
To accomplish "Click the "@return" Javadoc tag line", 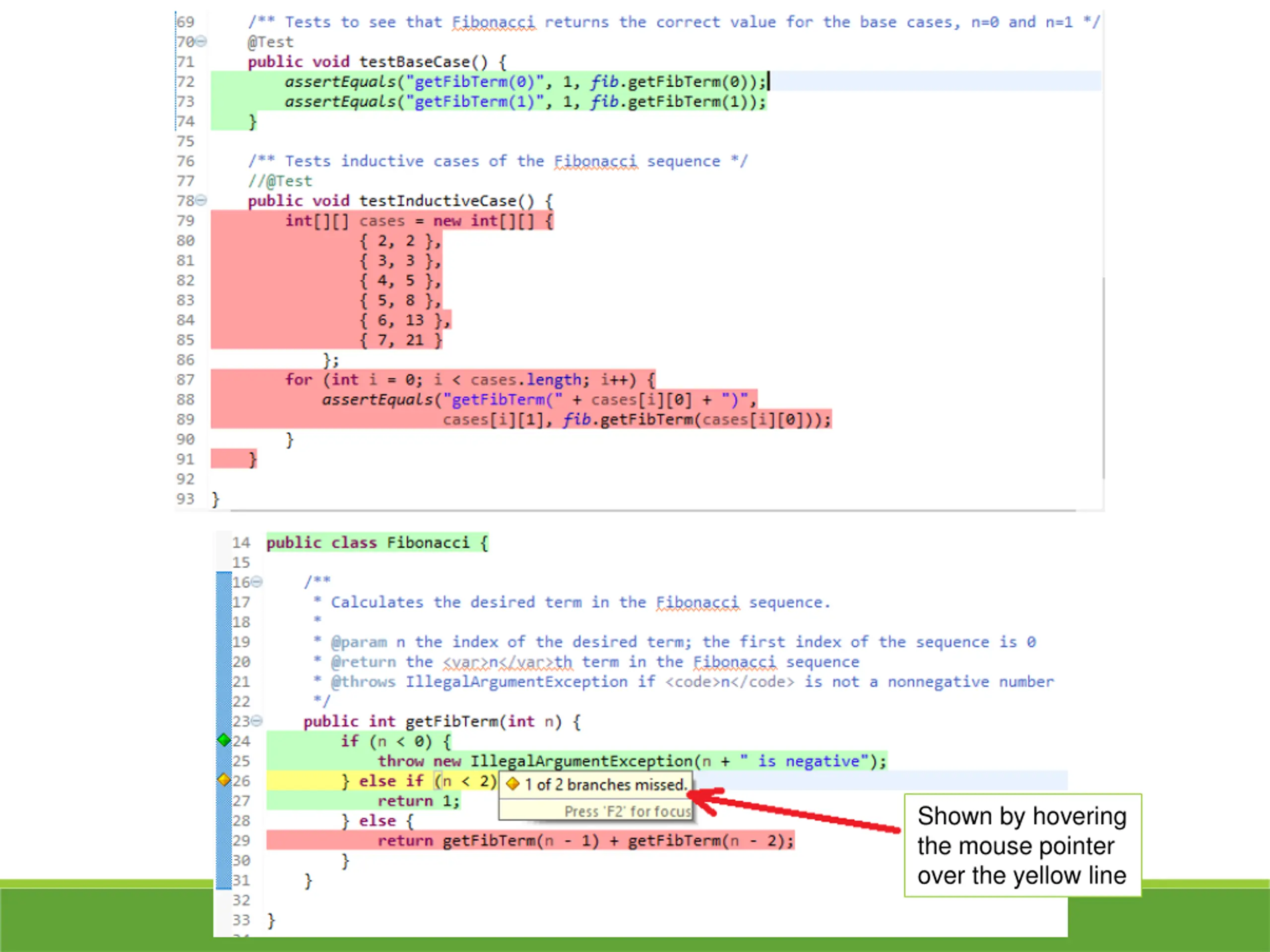I will point(586,661).
